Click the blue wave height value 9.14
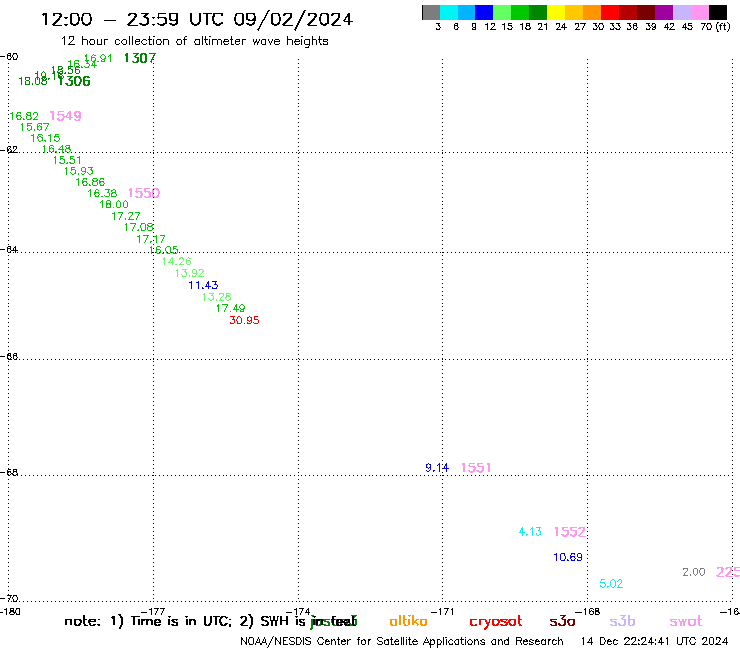The width and height of the screenshot is (740, 650). tap(437, 468)
